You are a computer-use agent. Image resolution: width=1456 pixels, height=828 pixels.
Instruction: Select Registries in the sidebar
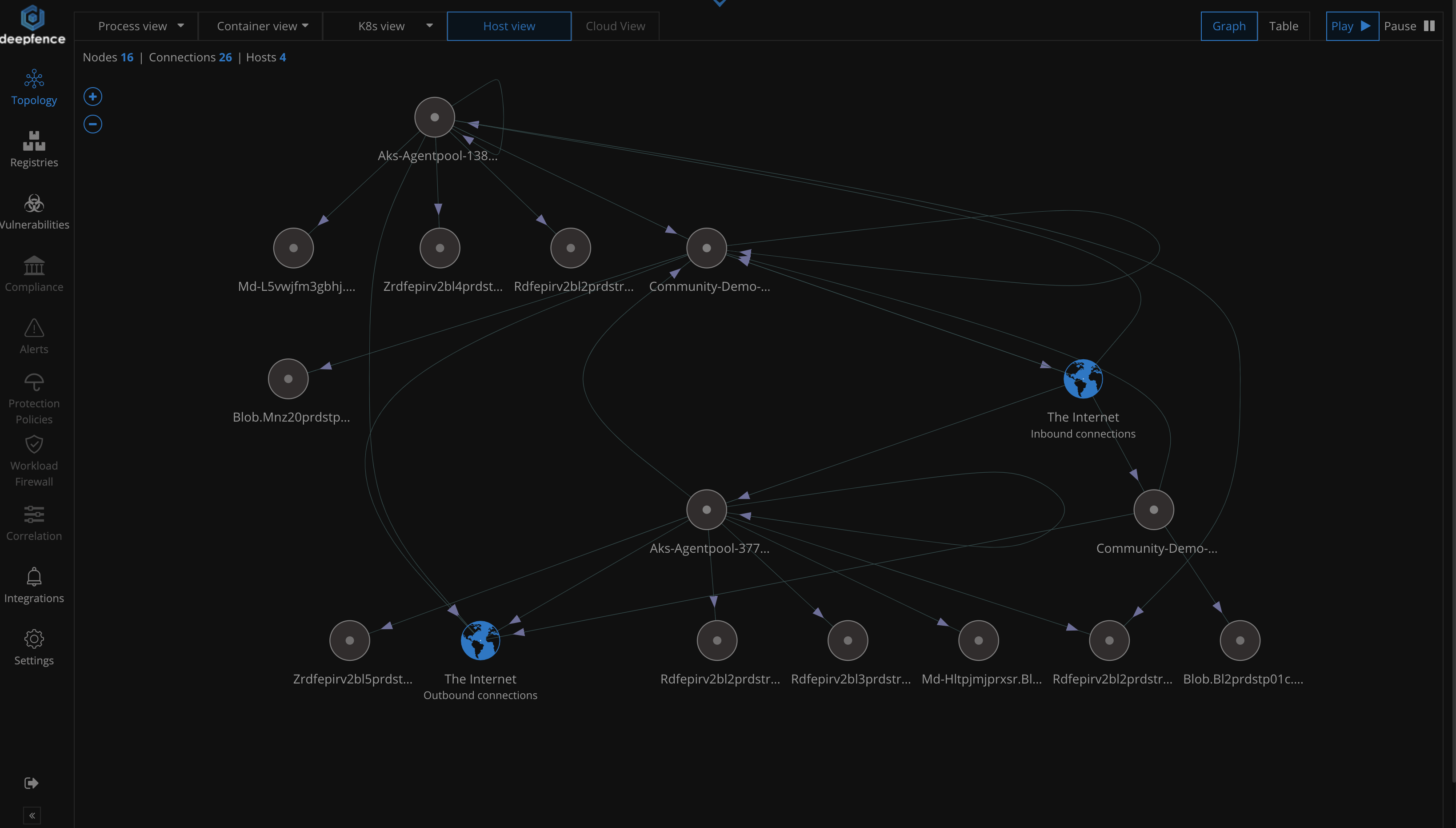tap(33, 149)
